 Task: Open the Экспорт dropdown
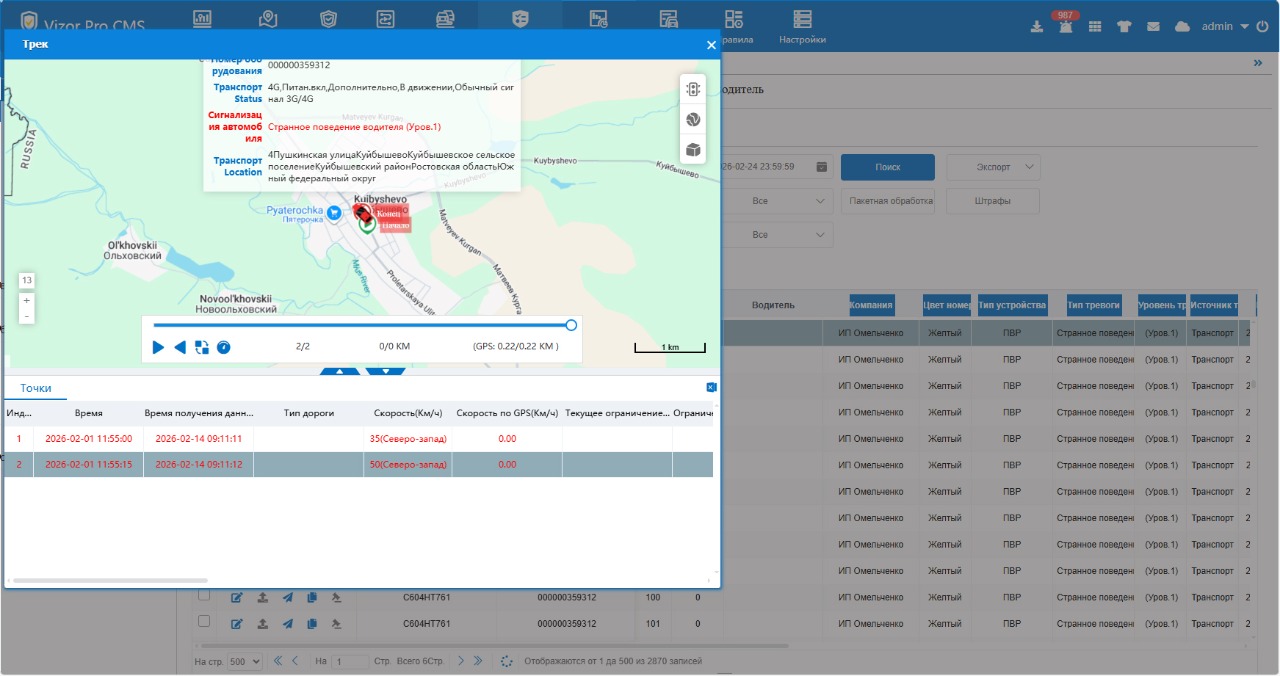point(993,167)
